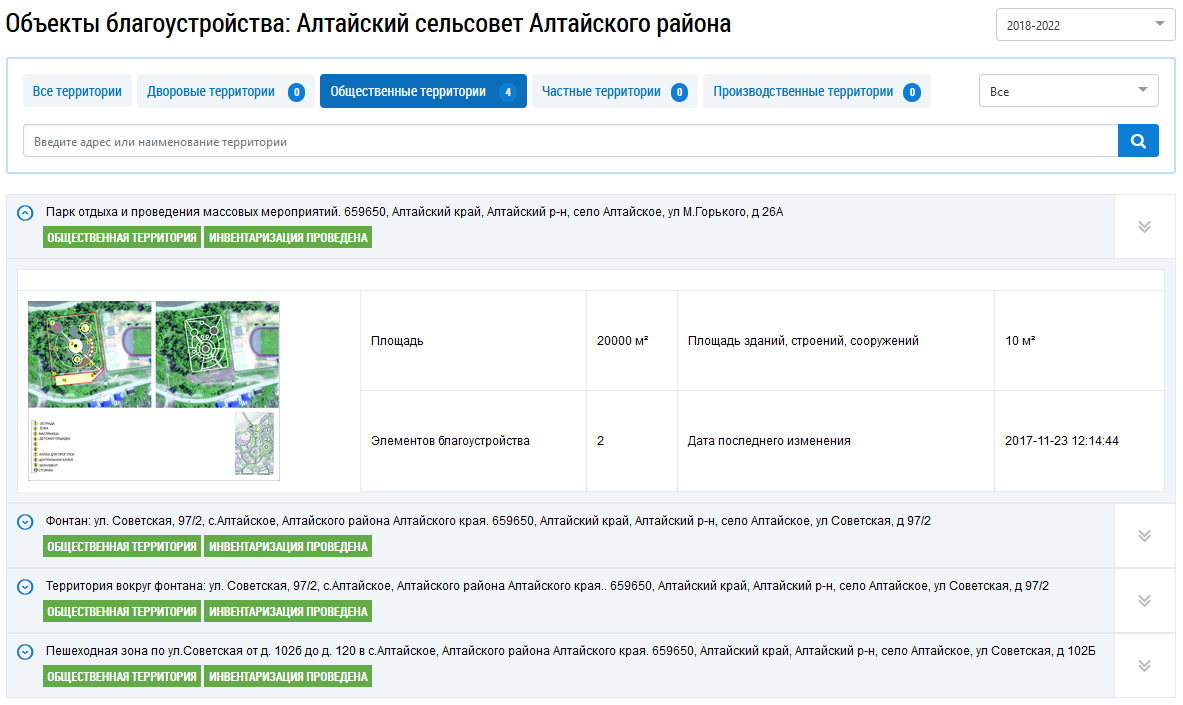Open the park layout thumbnail with white pattern
The image size is (1183, 705).
coord(217,354)
